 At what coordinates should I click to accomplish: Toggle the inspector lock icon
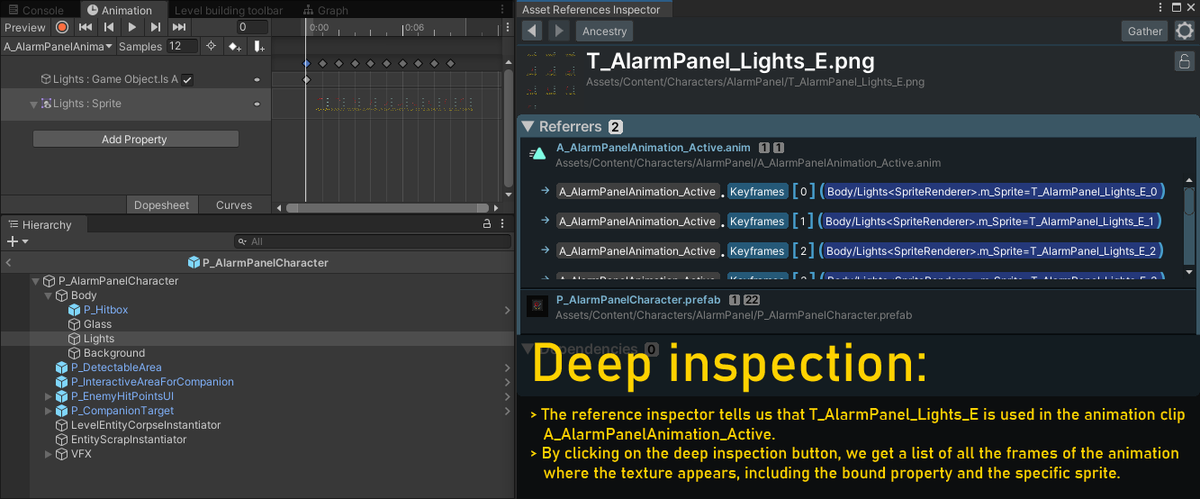pos(1183,61)
